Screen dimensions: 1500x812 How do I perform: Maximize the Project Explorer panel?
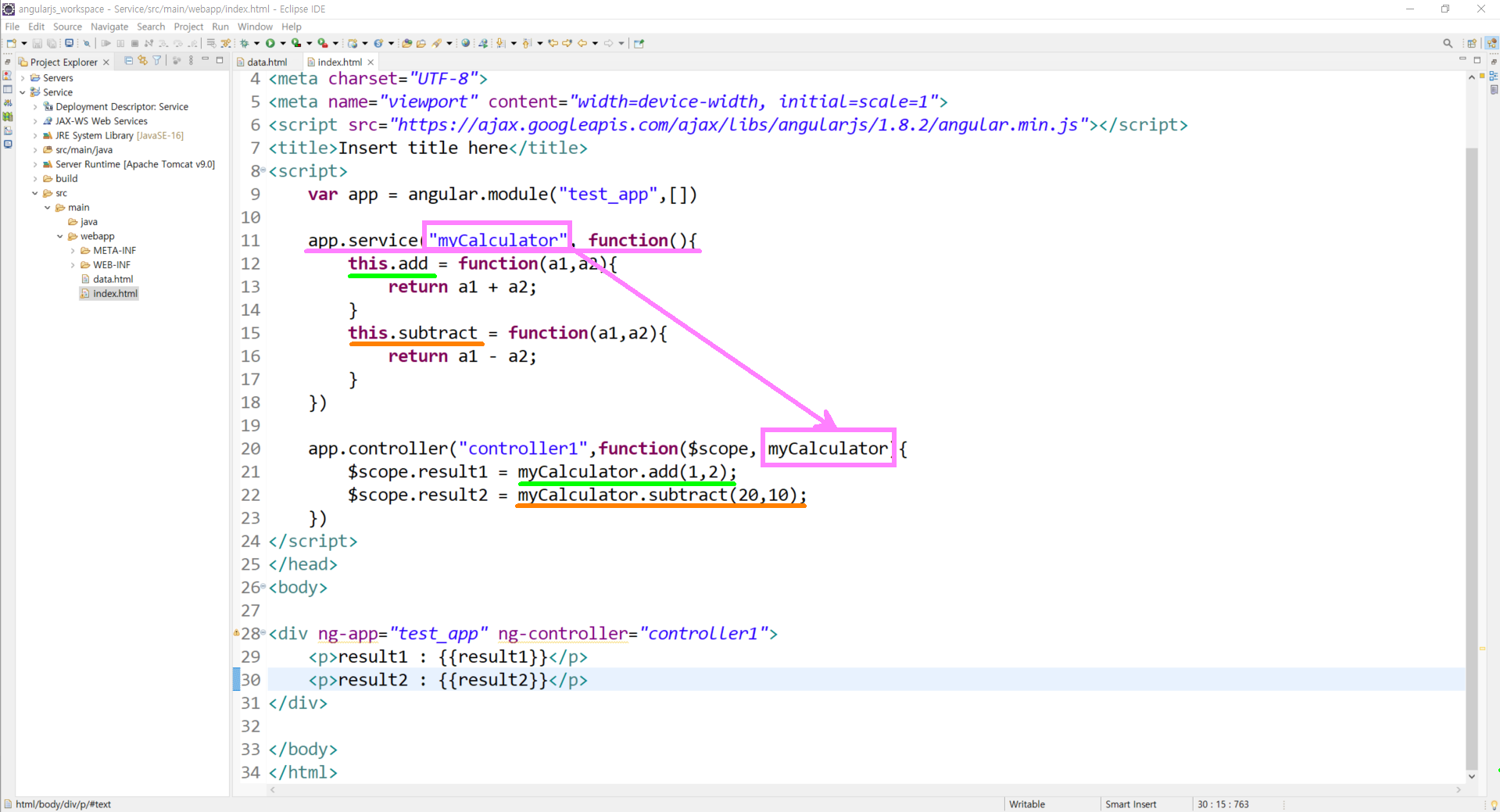[220, 60]
